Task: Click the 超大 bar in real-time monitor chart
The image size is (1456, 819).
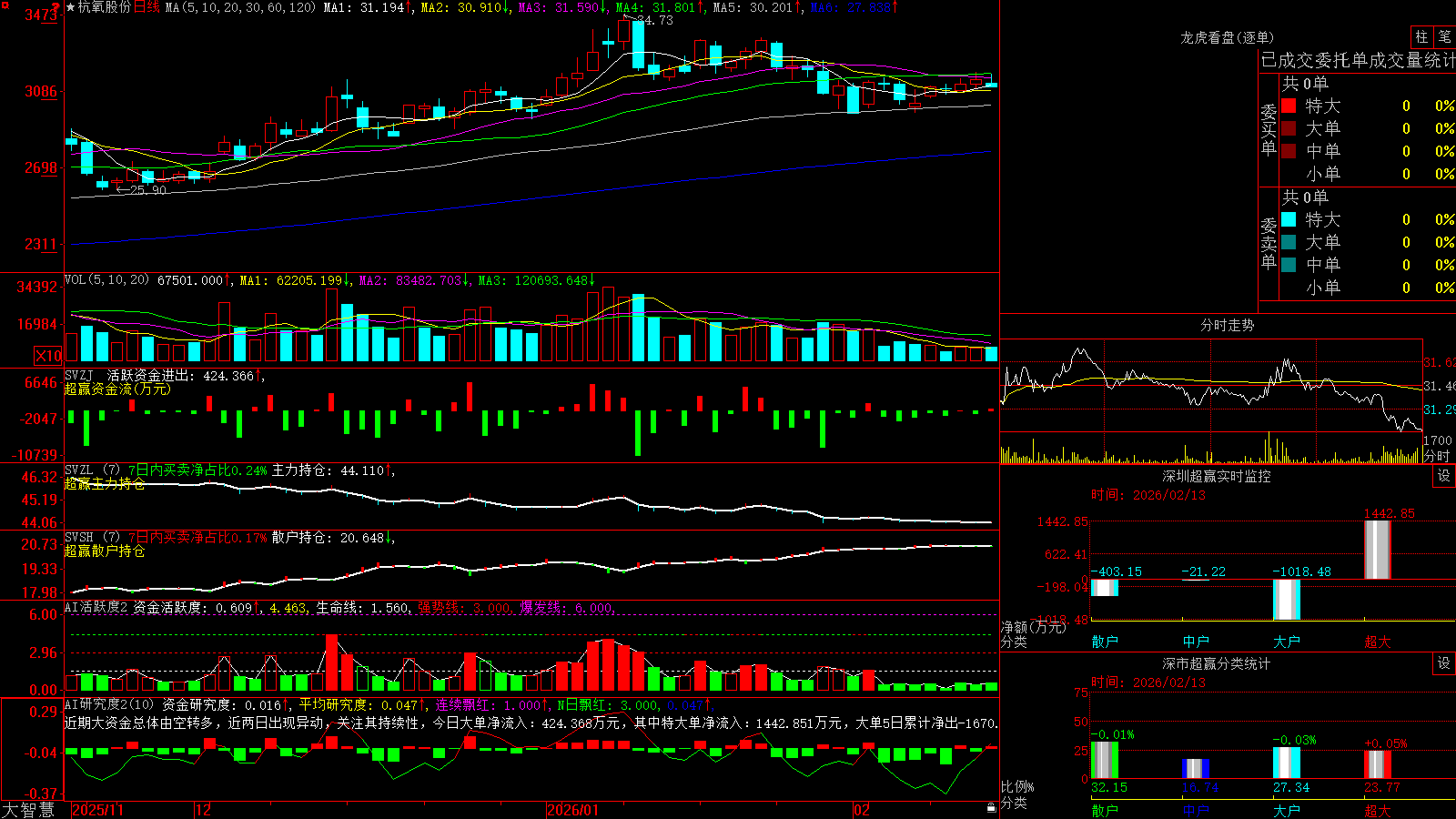Action: click(1378, 550)
